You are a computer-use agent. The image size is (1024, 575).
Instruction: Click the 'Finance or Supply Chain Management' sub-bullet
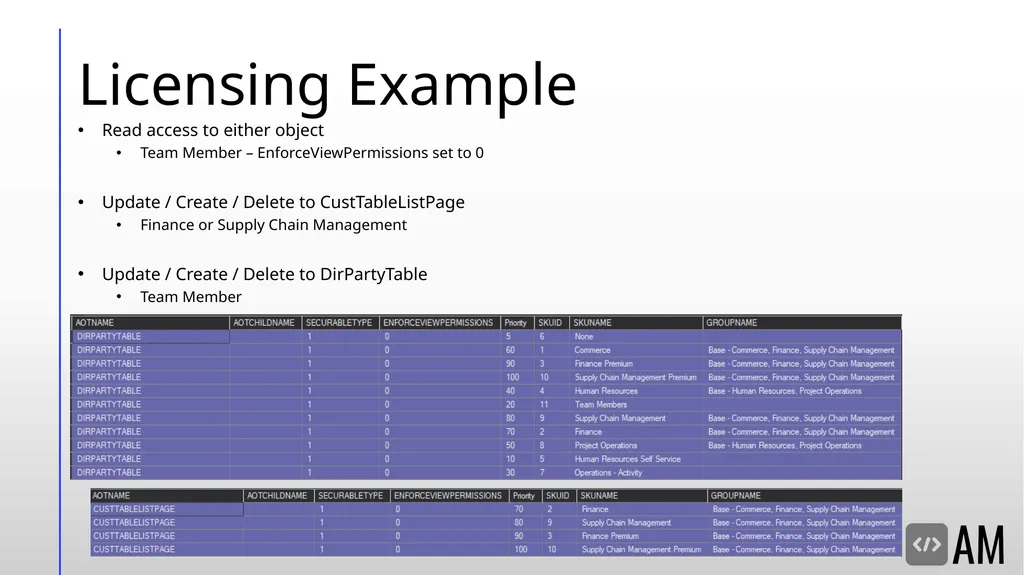pos(273,225)
